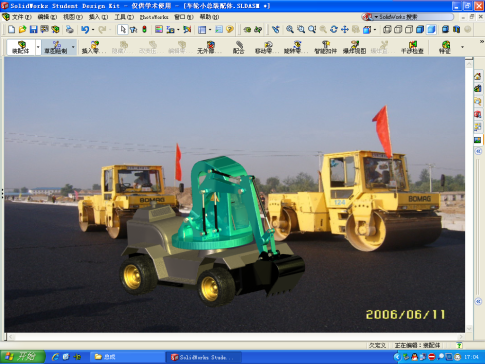Open SolidWorks Resources home icon in task pane
The height and width of the screenshot is (364, 485).
478,76
